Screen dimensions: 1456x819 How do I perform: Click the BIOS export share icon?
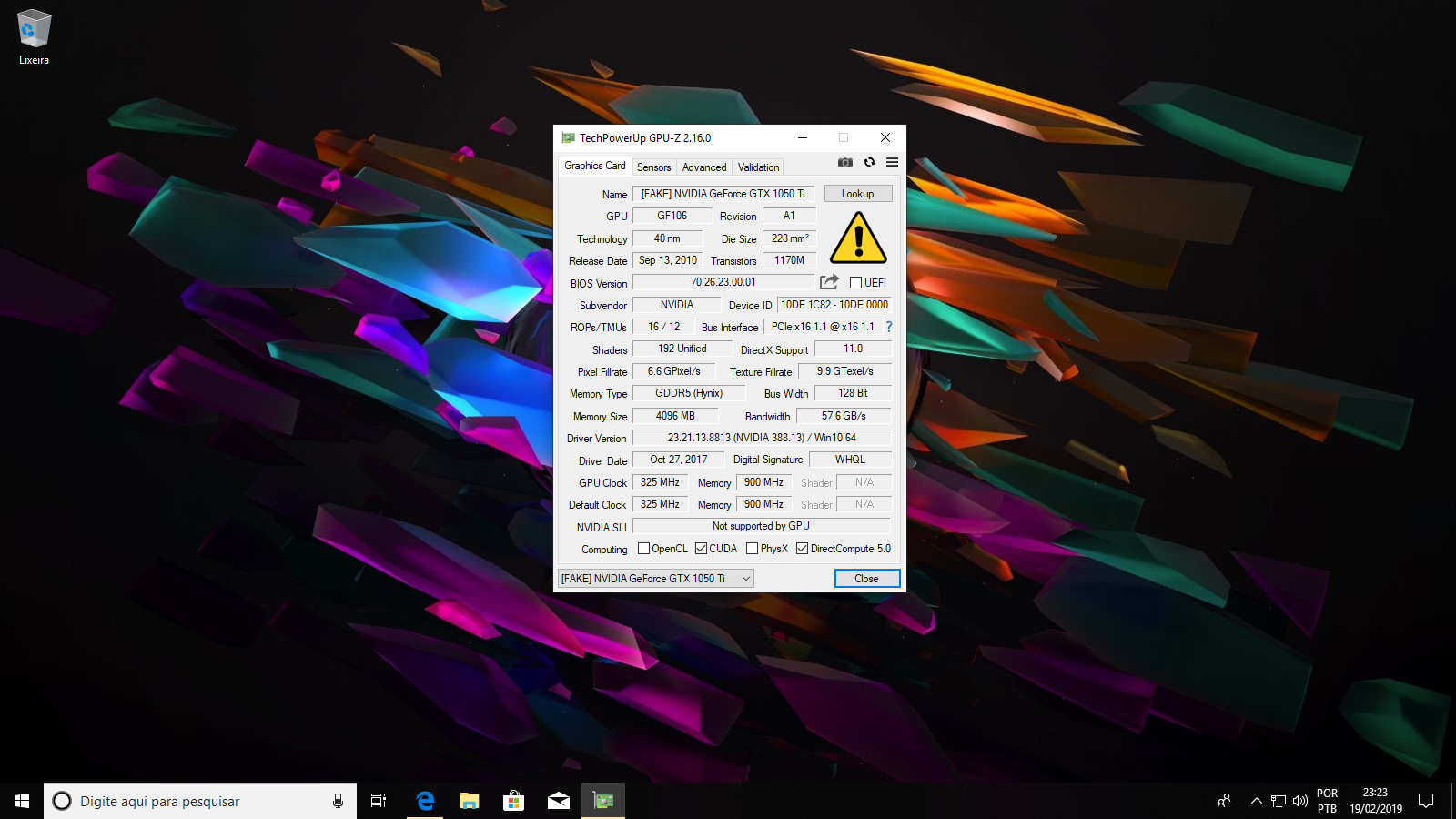tap(829, 282)
